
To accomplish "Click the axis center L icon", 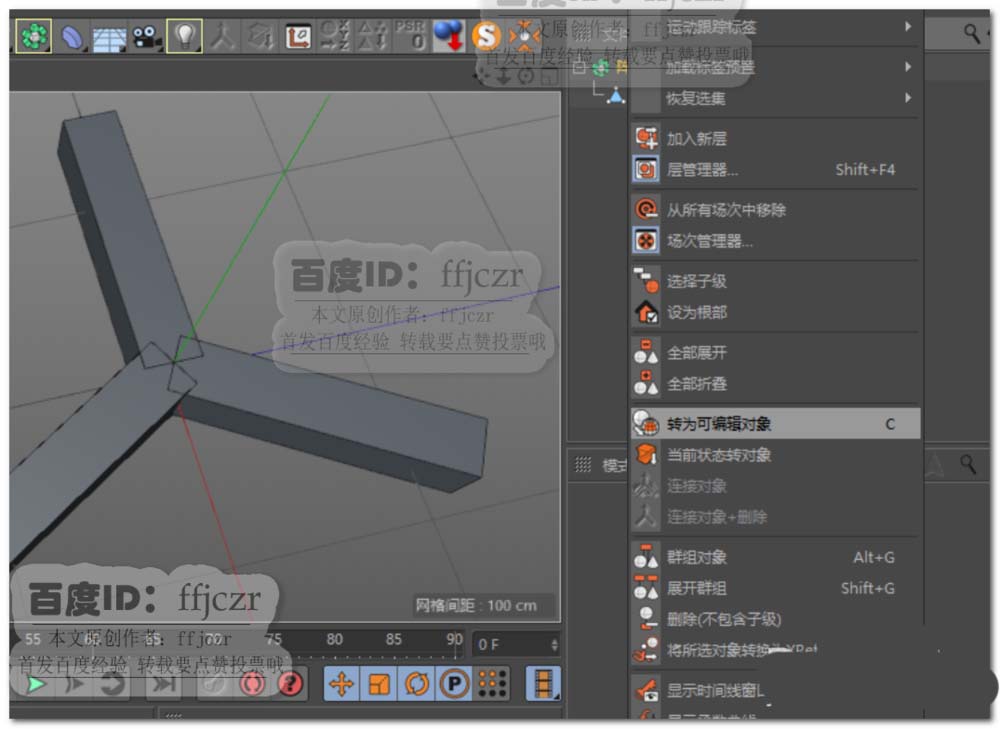I will [298, 36].
